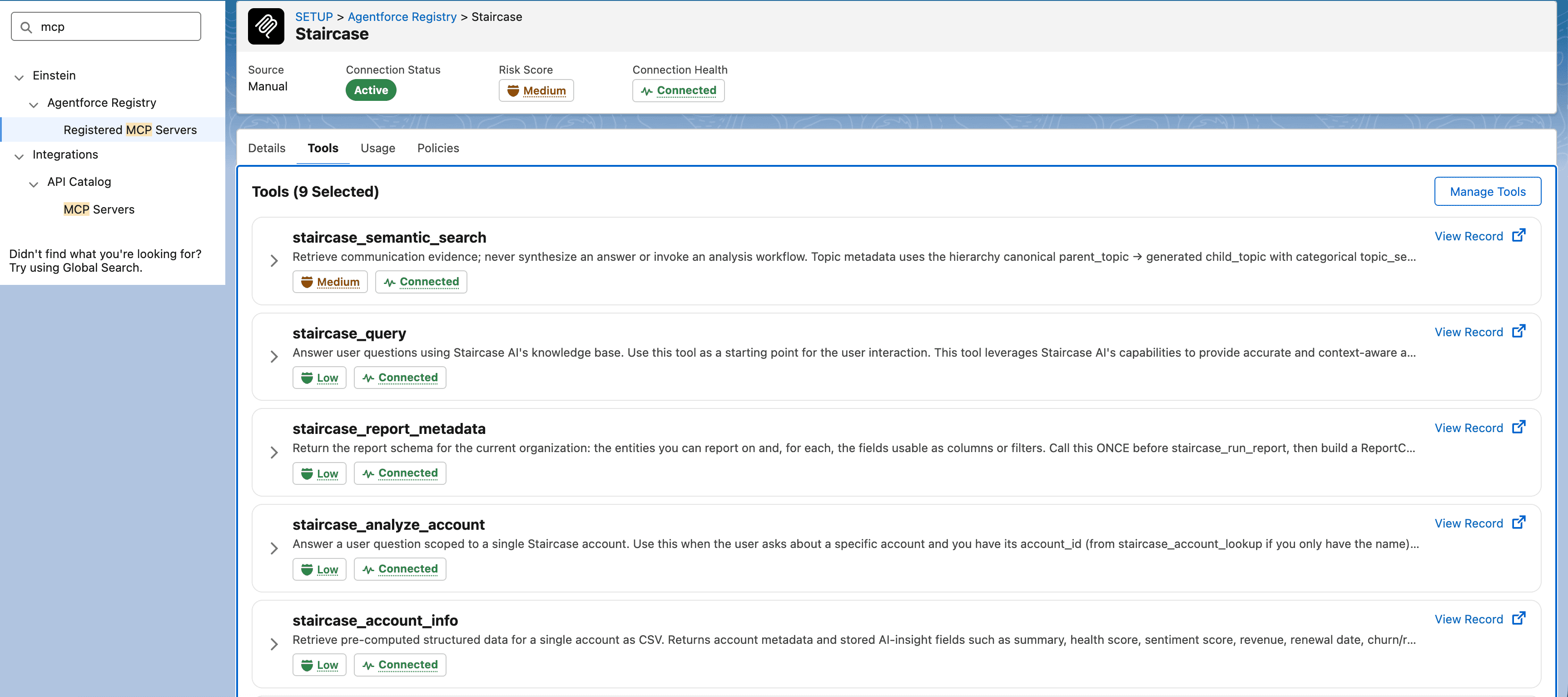This screenshot has height=697, width=1568.
Task: Click View Record for staircase_semantic_search
Action: tap(1468, 236)
